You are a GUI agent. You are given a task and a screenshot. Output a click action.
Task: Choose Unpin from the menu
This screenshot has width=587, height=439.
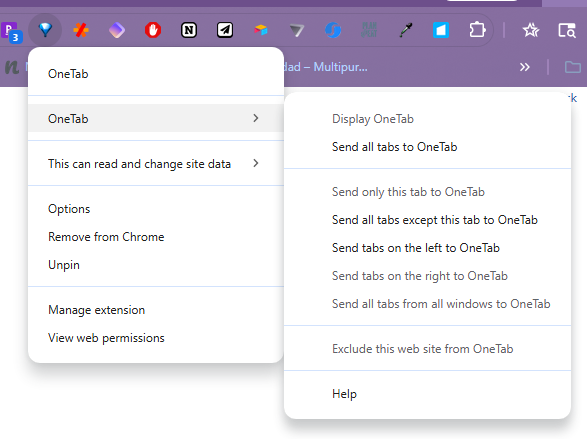pyautogui.click(x=156, y=265)
